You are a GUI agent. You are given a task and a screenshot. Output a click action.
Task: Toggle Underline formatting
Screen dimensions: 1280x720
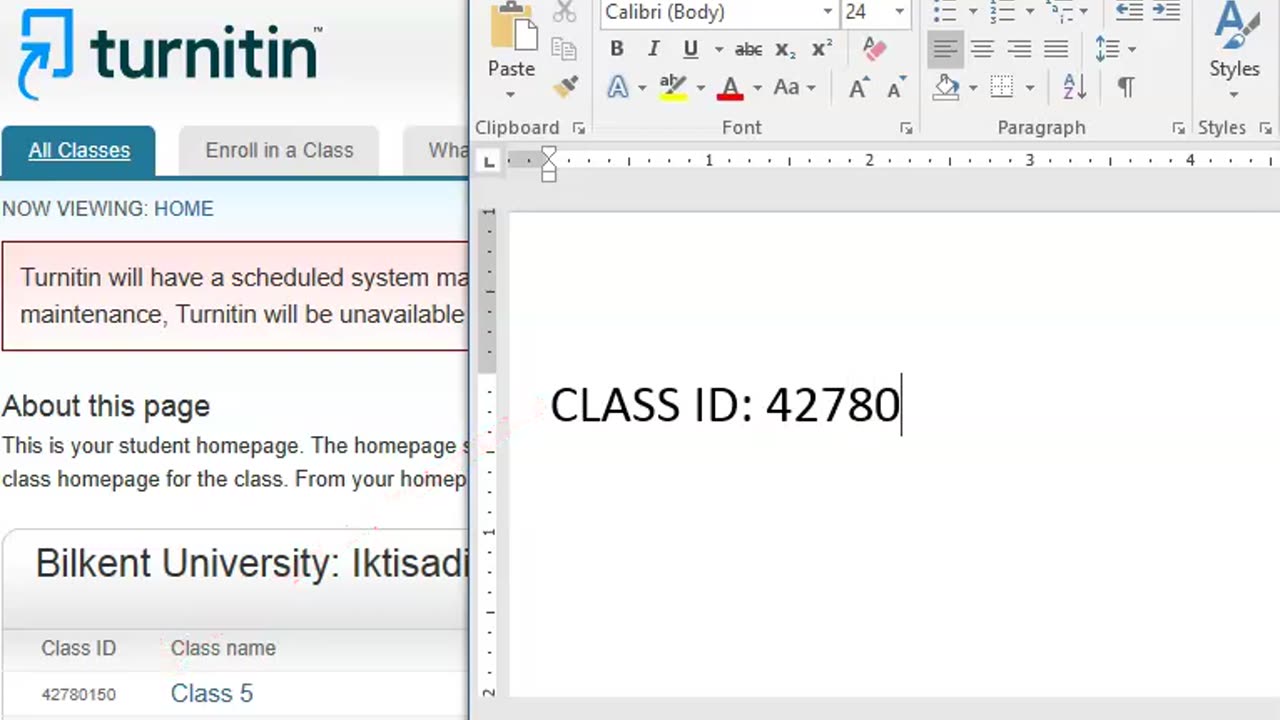pyautogui.click(x=690, y=49)
